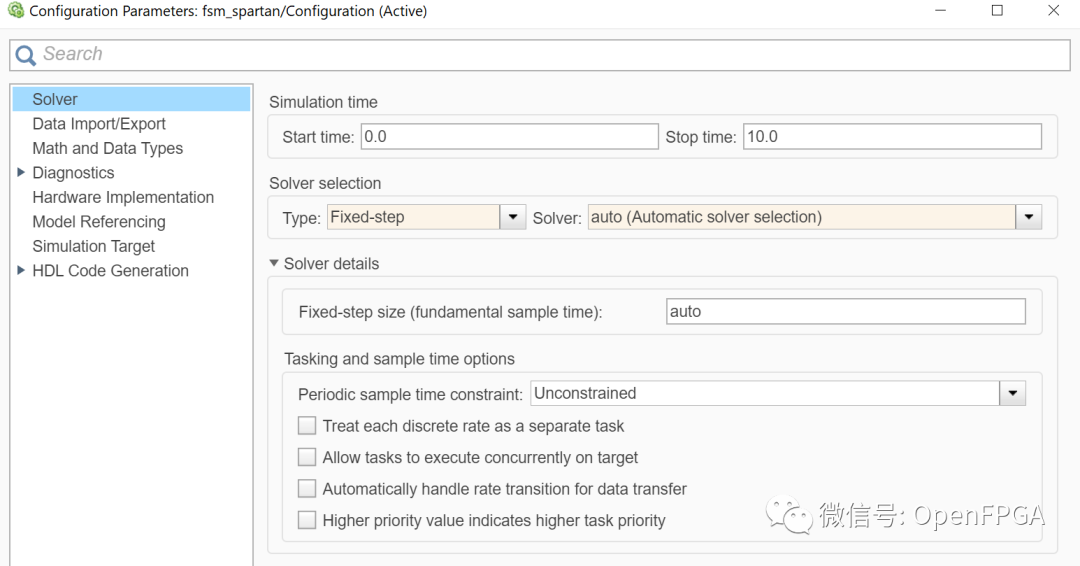1080x566 pixels.
Task: Click the Stop time input field
Action: [891, 137]
